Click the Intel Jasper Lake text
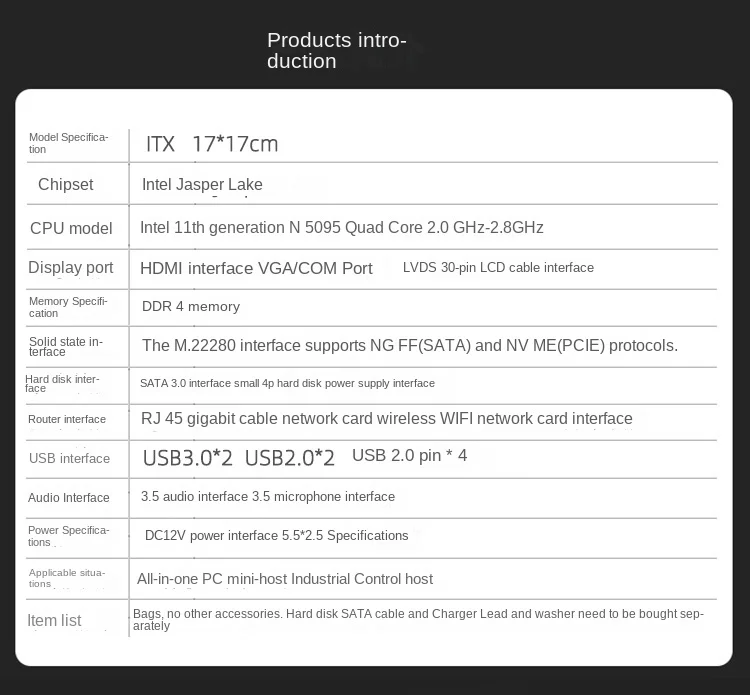750x695 pixels. [x=202, y=184]
